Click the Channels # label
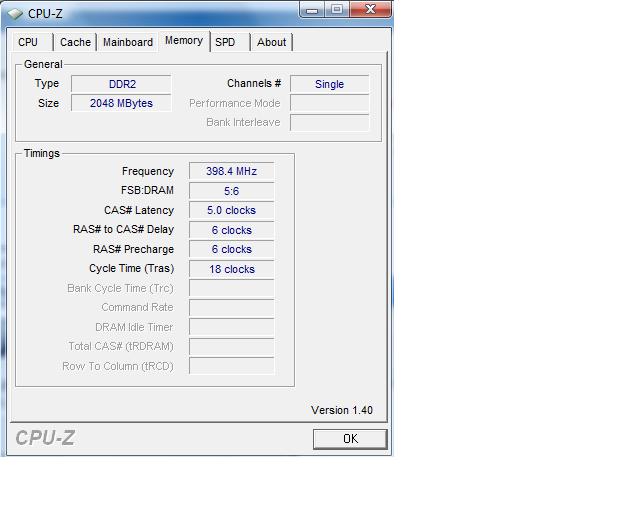This screenshot has width=640, height=512. pos(254,83)
